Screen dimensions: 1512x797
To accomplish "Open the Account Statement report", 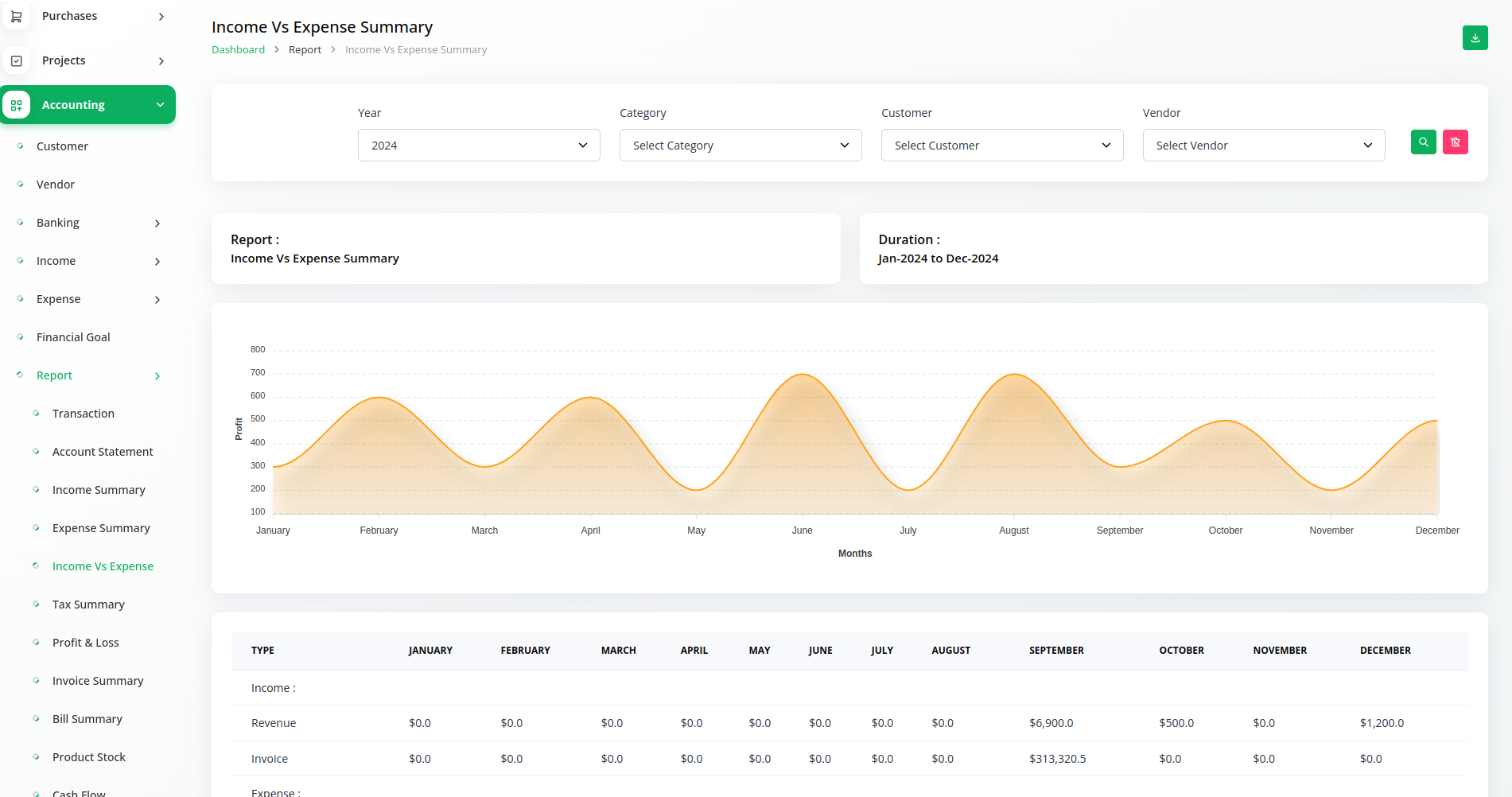I will [x=103, y=452].
